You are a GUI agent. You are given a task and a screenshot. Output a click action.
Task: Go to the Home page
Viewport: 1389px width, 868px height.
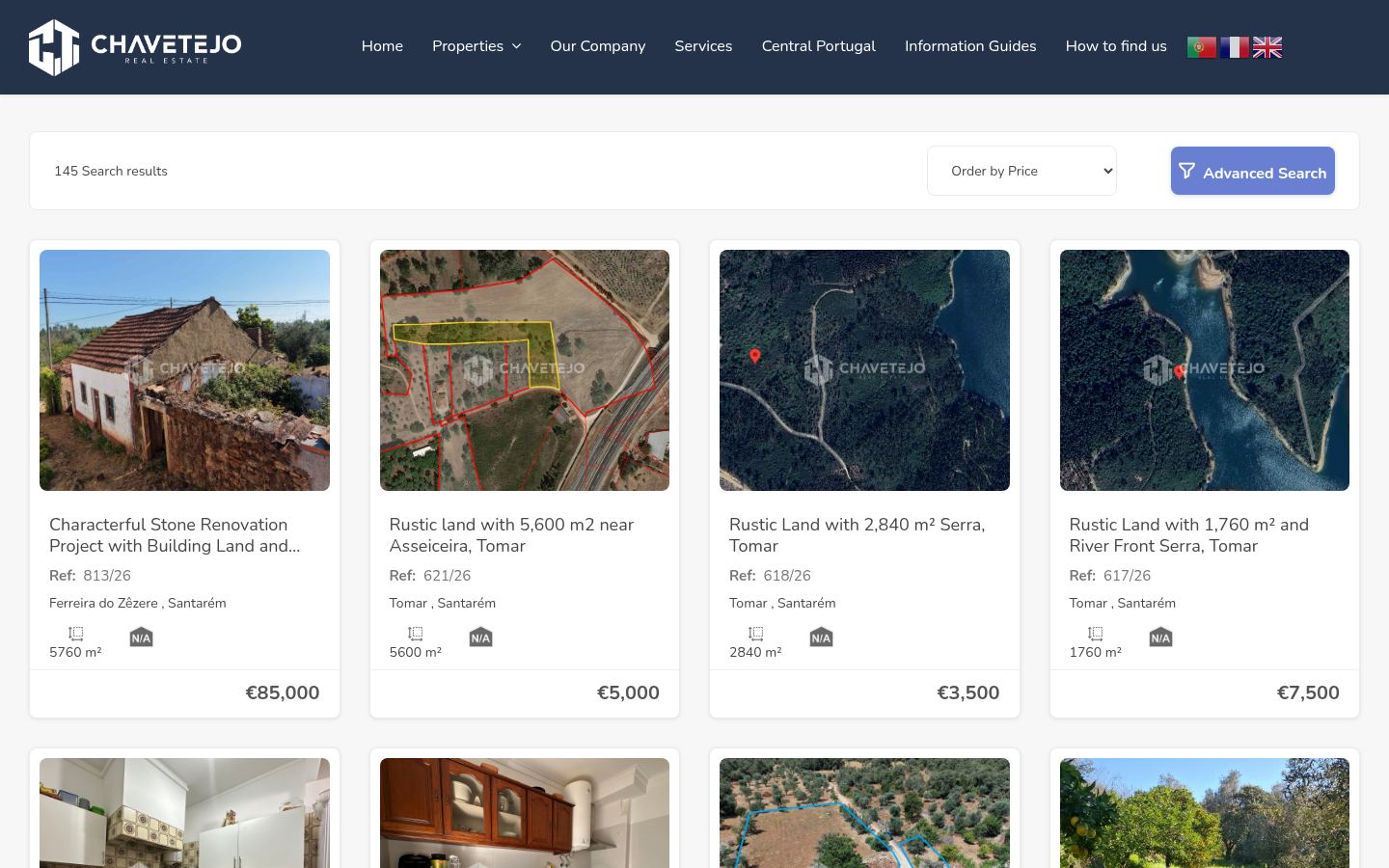tap(382, 46)
